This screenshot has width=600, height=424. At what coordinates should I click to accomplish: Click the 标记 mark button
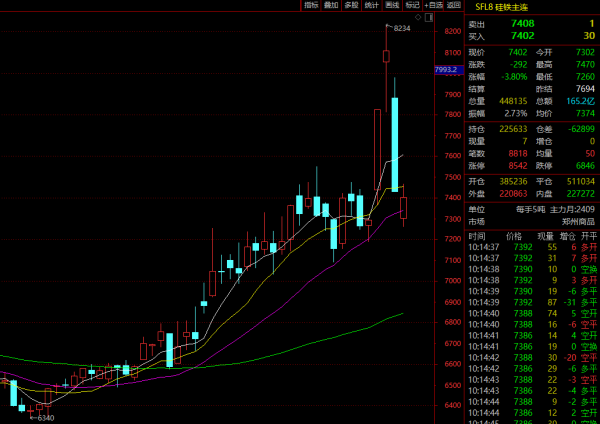tap(411, 5)
